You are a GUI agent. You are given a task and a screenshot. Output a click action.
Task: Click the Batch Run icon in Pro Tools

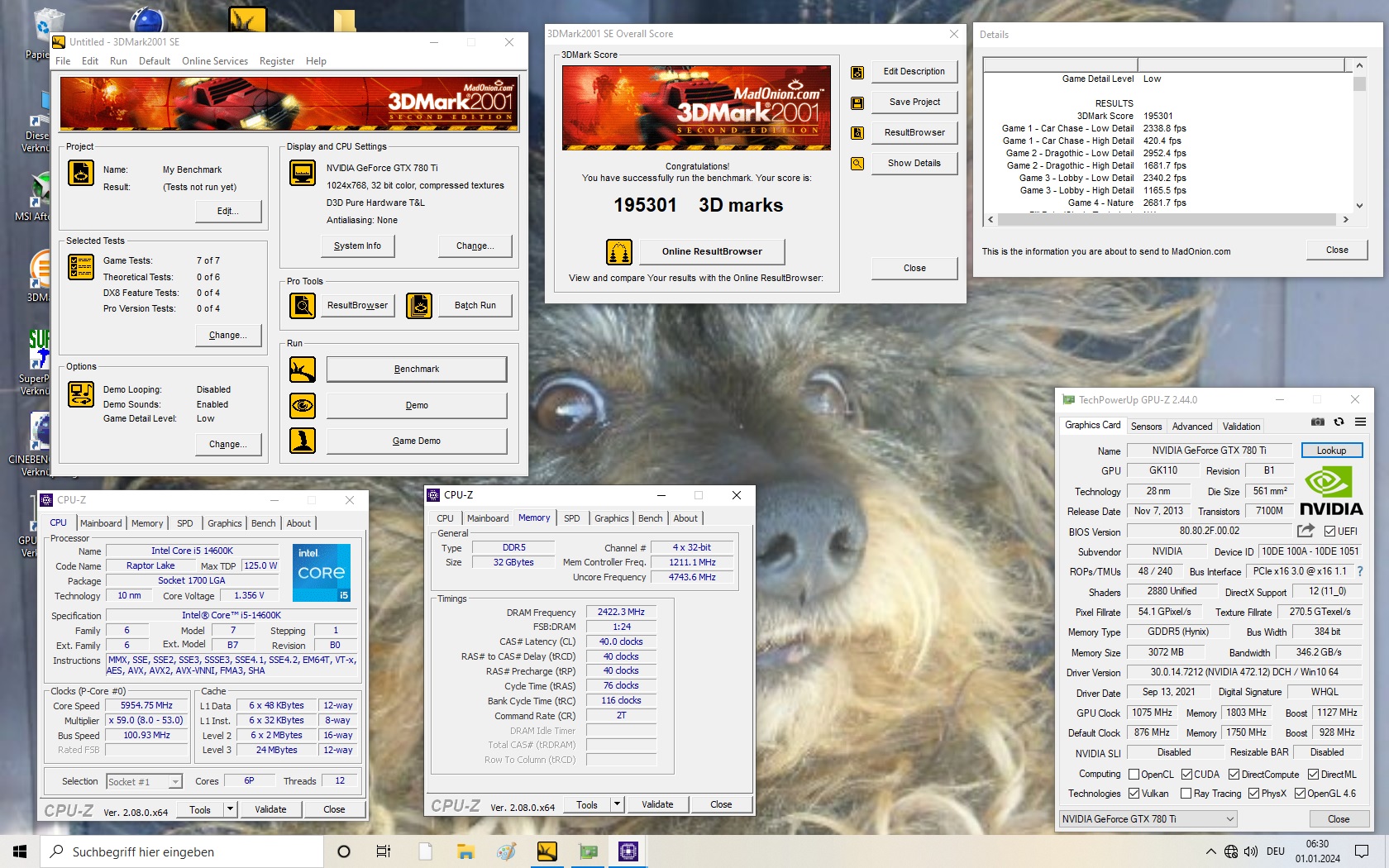419,306
